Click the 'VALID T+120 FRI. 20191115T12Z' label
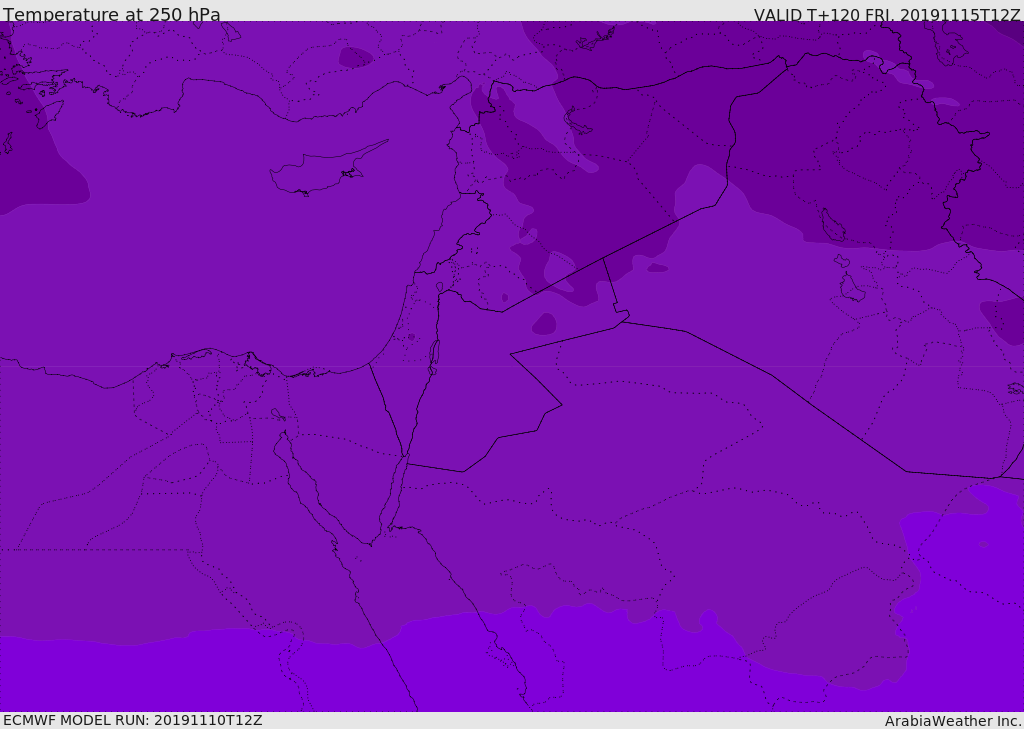Viewport: 1024px width, 729px height. 887,15
